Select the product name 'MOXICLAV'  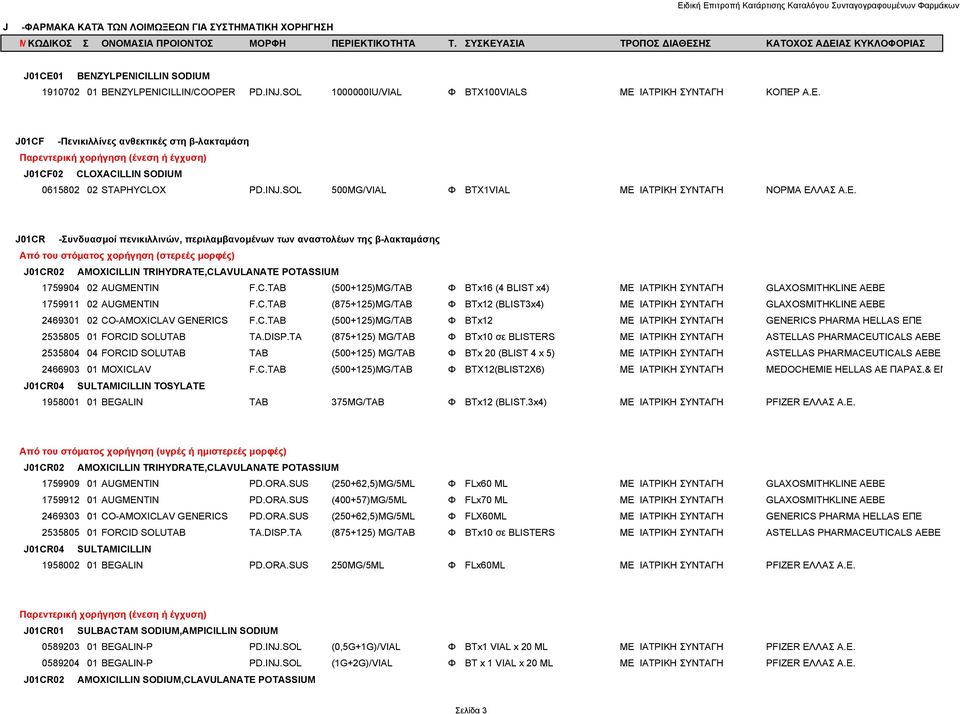(126, 369)
